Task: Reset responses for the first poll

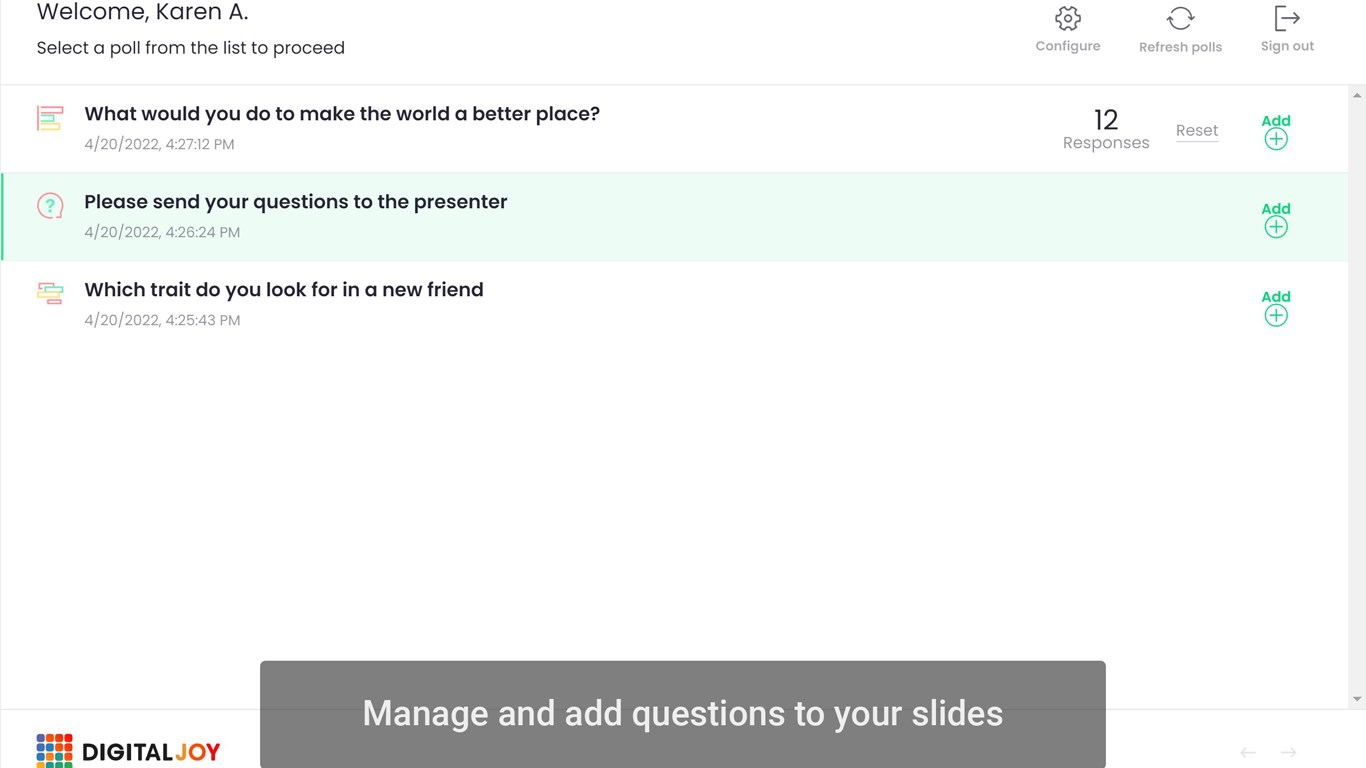Action: pyautogui.click(x=1196, y=131)
